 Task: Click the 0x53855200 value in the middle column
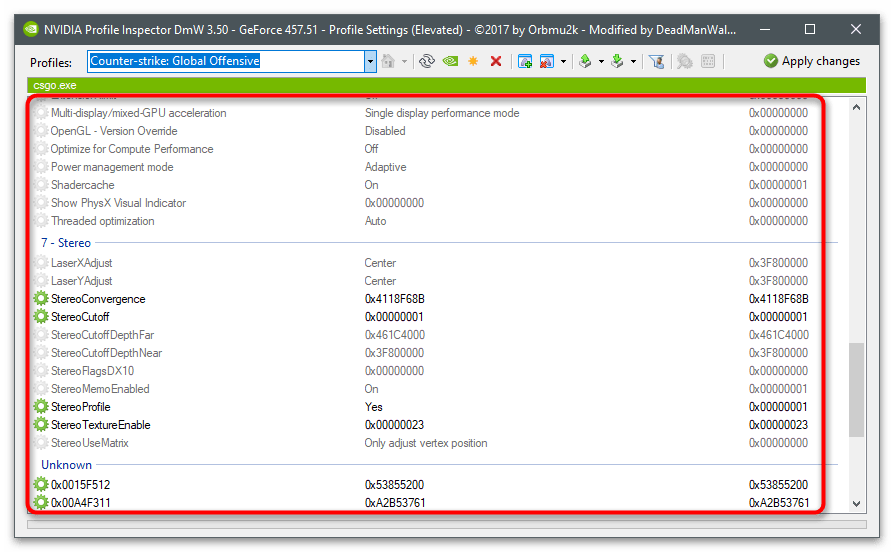[x=394, y=485]
